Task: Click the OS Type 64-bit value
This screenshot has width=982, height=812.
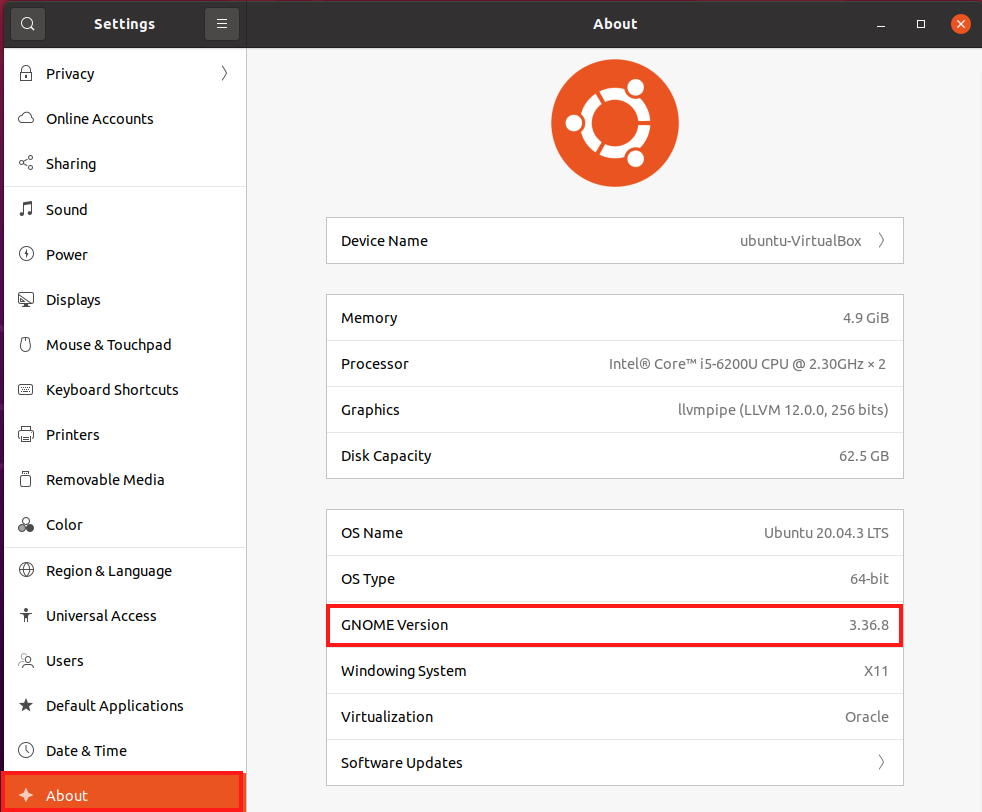Action: (869, 579)
